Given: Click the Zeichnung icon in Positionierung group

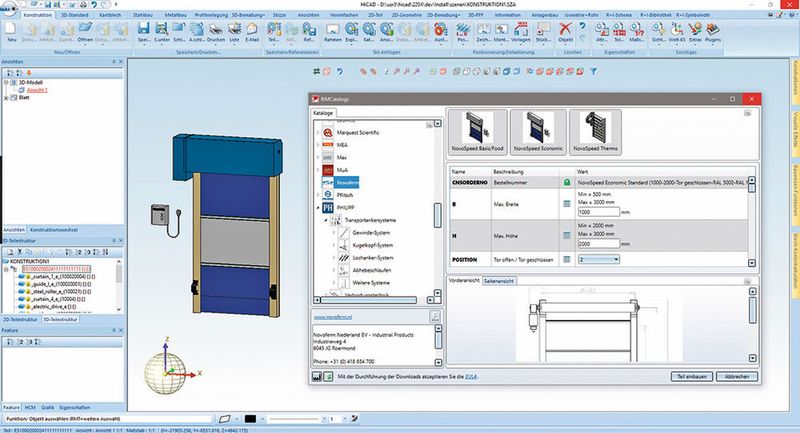Looking at the screenshot, I should pos(483,29).
